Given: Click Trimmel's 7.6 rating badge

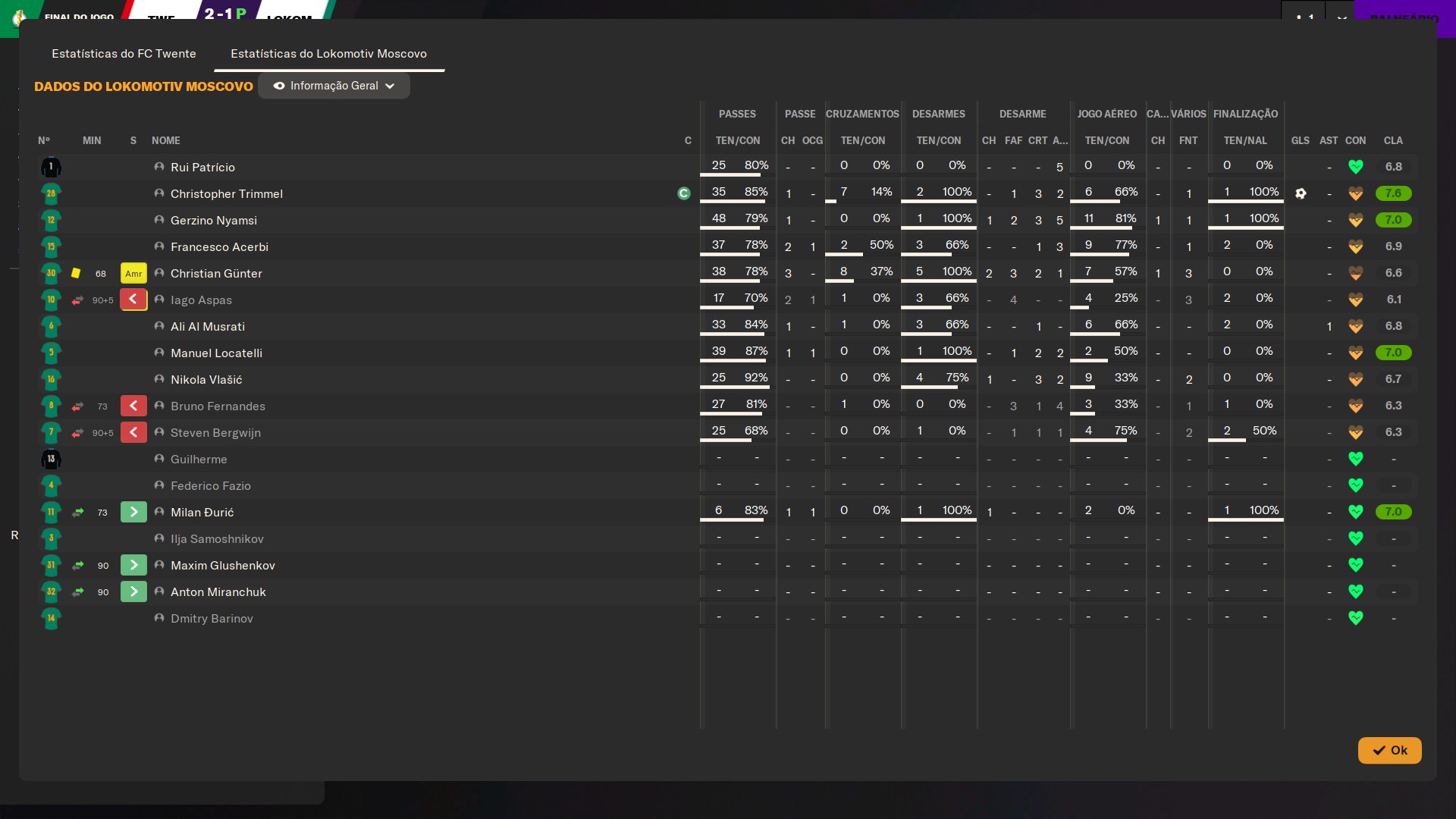Looking at the screenshot, I should coord(1393,193).
